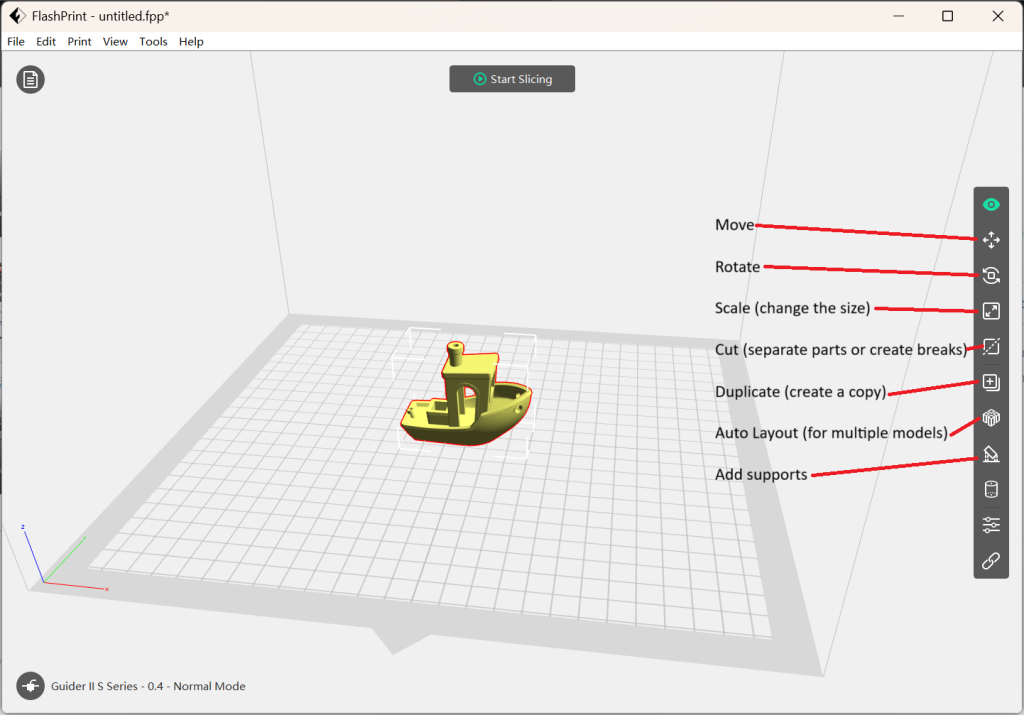Select the Cut tool icon
The height and width of the screenshot is (715, 1024).
point(991,347)
